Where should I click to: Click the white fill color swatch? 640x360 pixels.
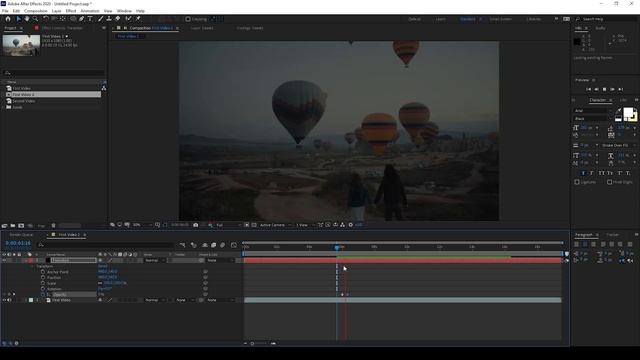628,113
